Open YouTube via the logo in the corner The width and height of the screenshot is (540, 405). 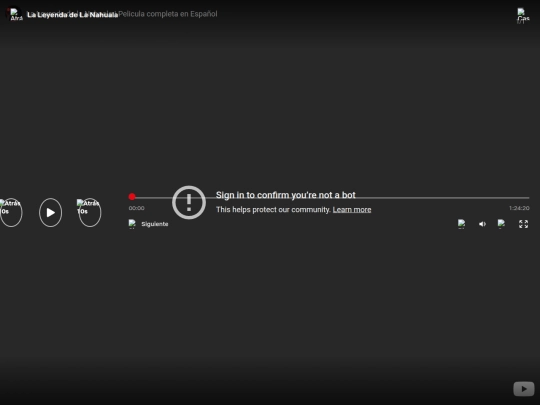point(524,389)
